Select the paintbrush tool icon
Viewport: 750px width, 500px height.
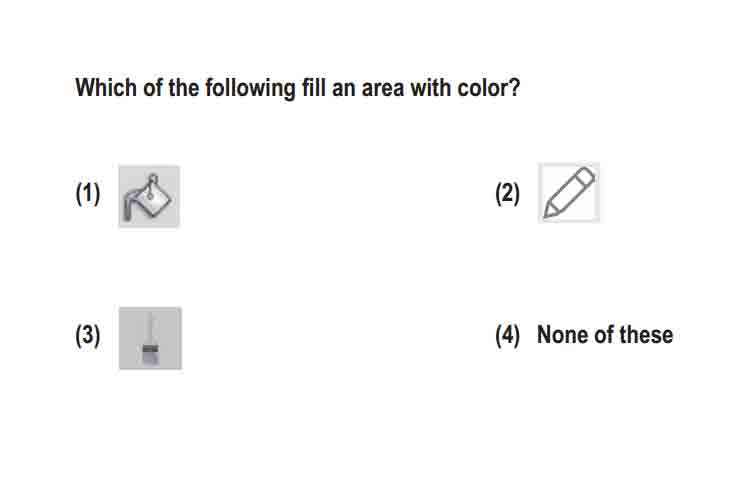[150, 338]
